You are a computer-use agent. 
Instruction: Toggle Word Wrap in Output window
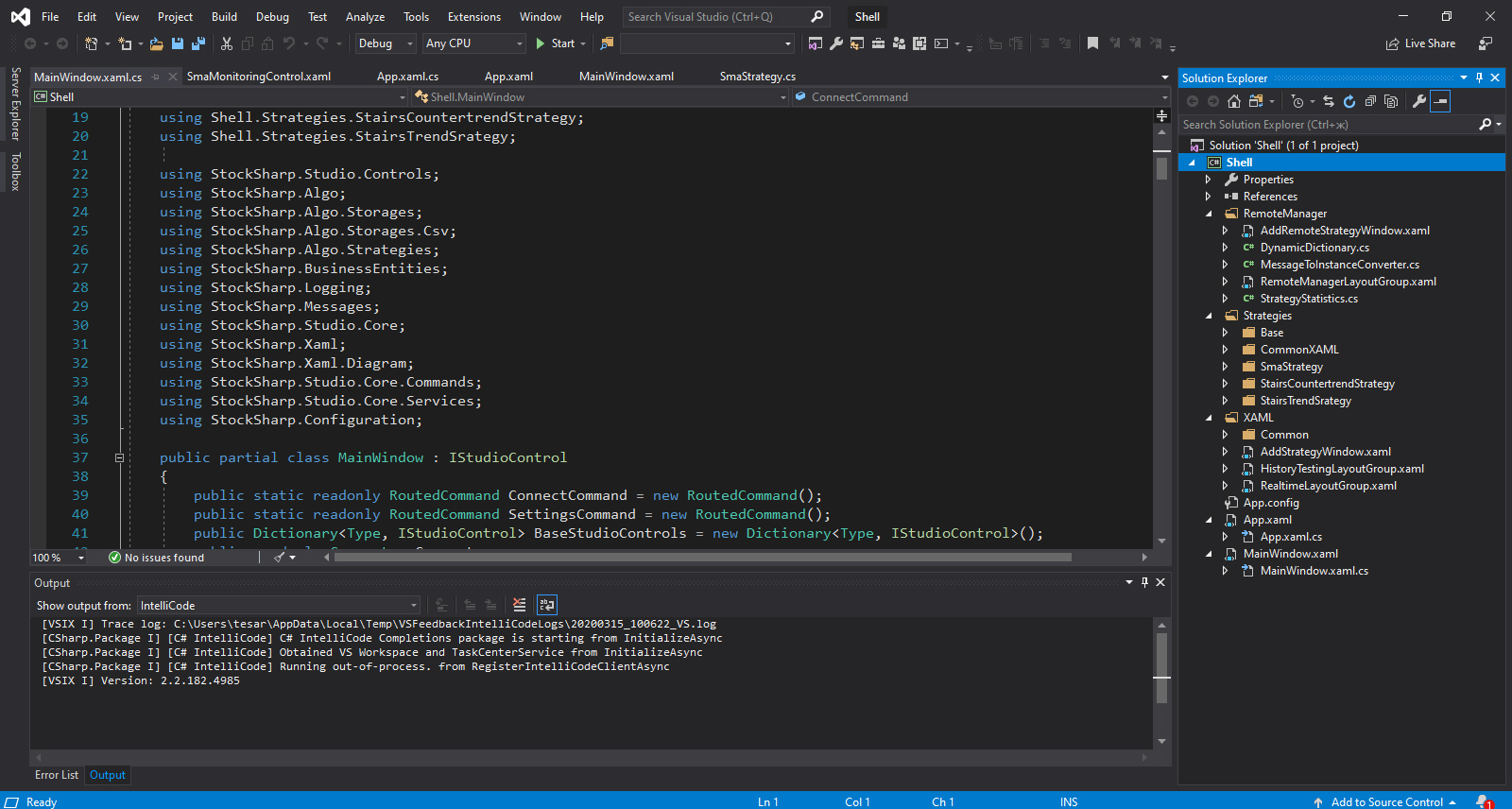pos(547,605)
